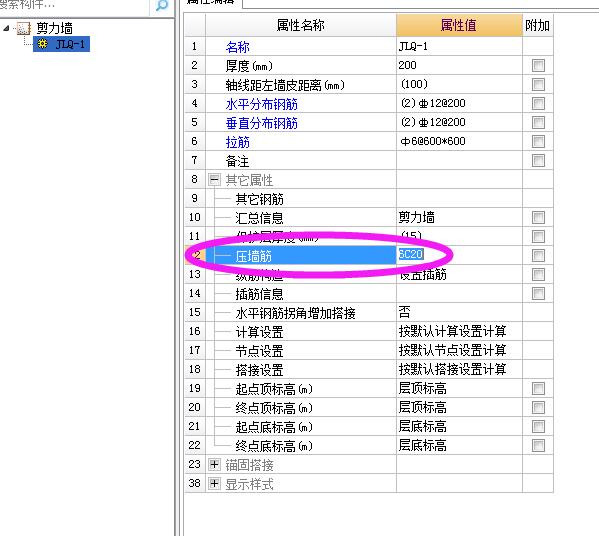
Task: Click the name value JLQ-1 cell
Action: coord(459,47)
